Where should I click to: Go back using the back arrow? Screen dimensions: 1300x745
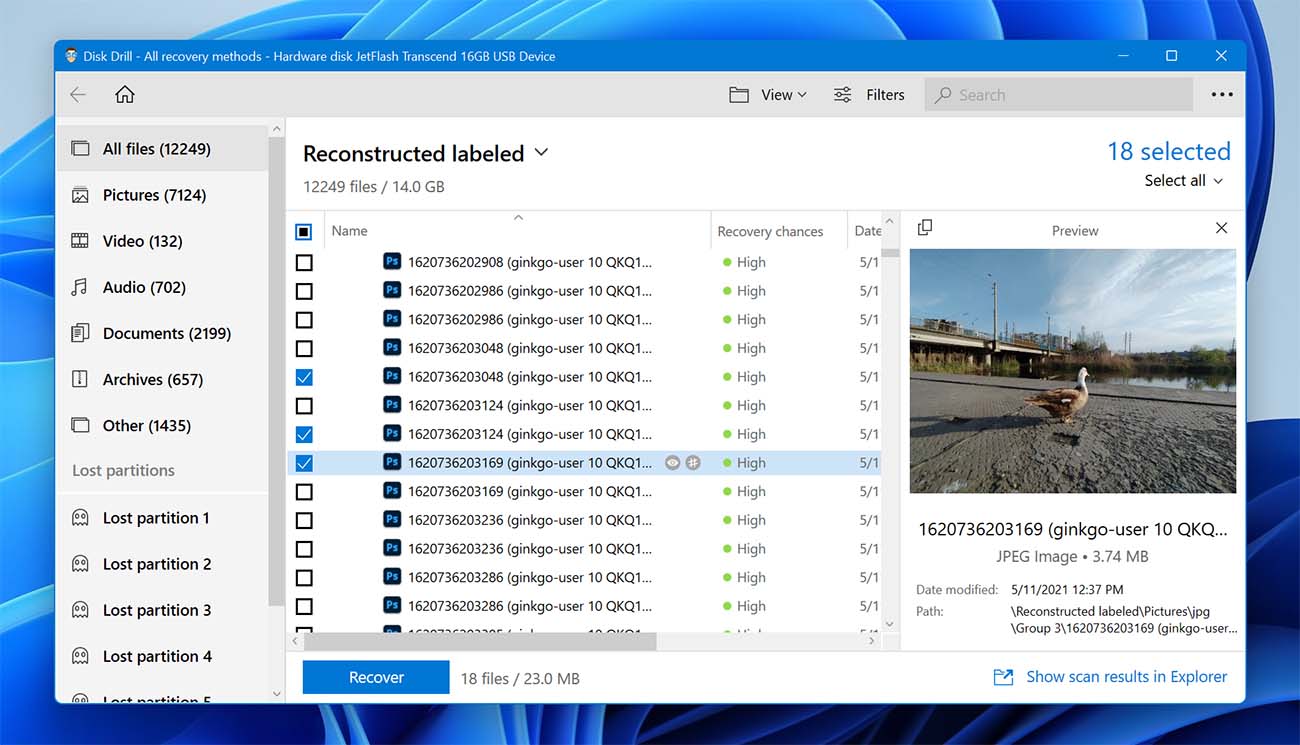tap(78, 95)
